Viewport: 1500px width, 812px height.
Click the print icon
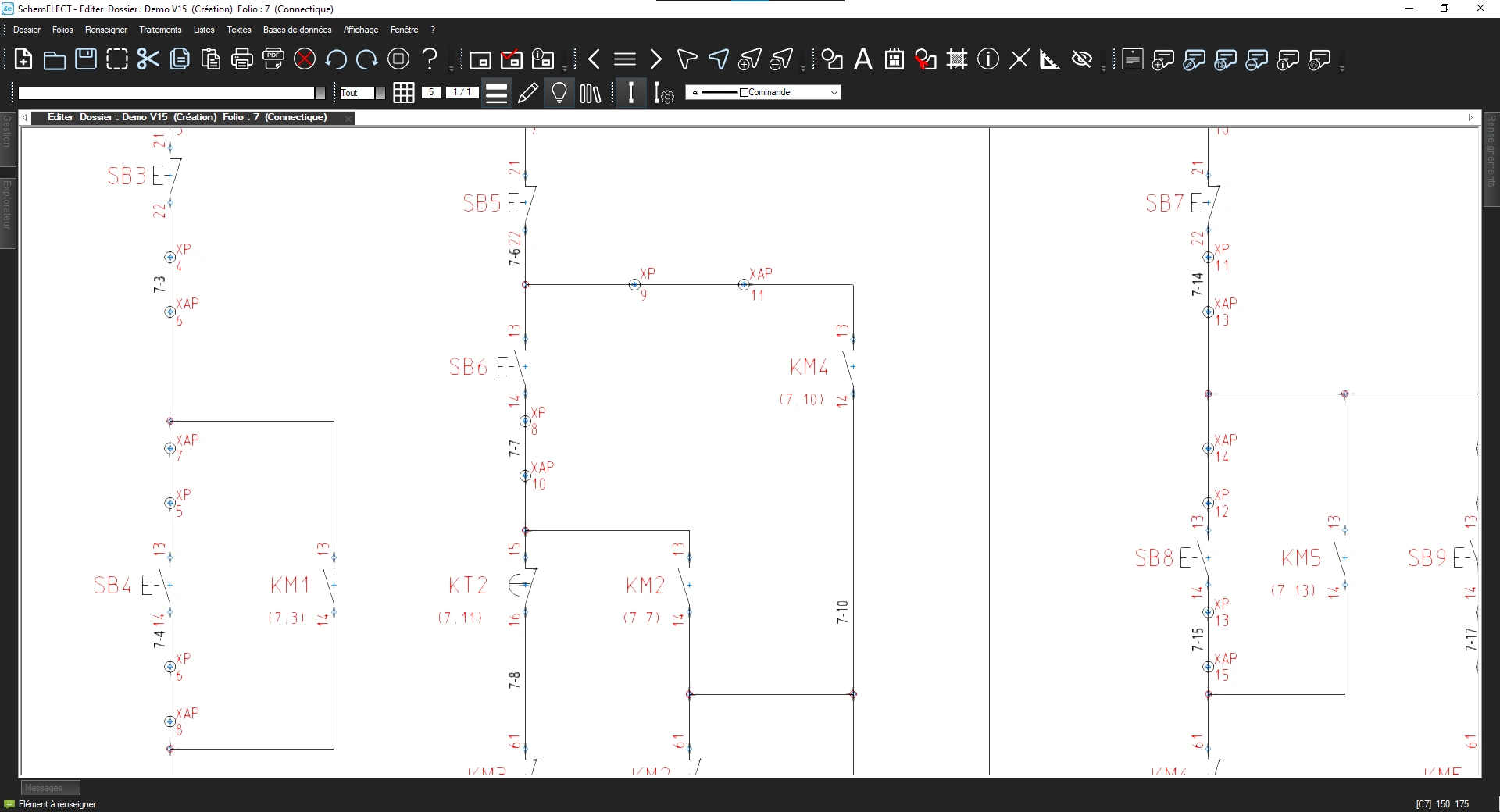coord(242,59)
